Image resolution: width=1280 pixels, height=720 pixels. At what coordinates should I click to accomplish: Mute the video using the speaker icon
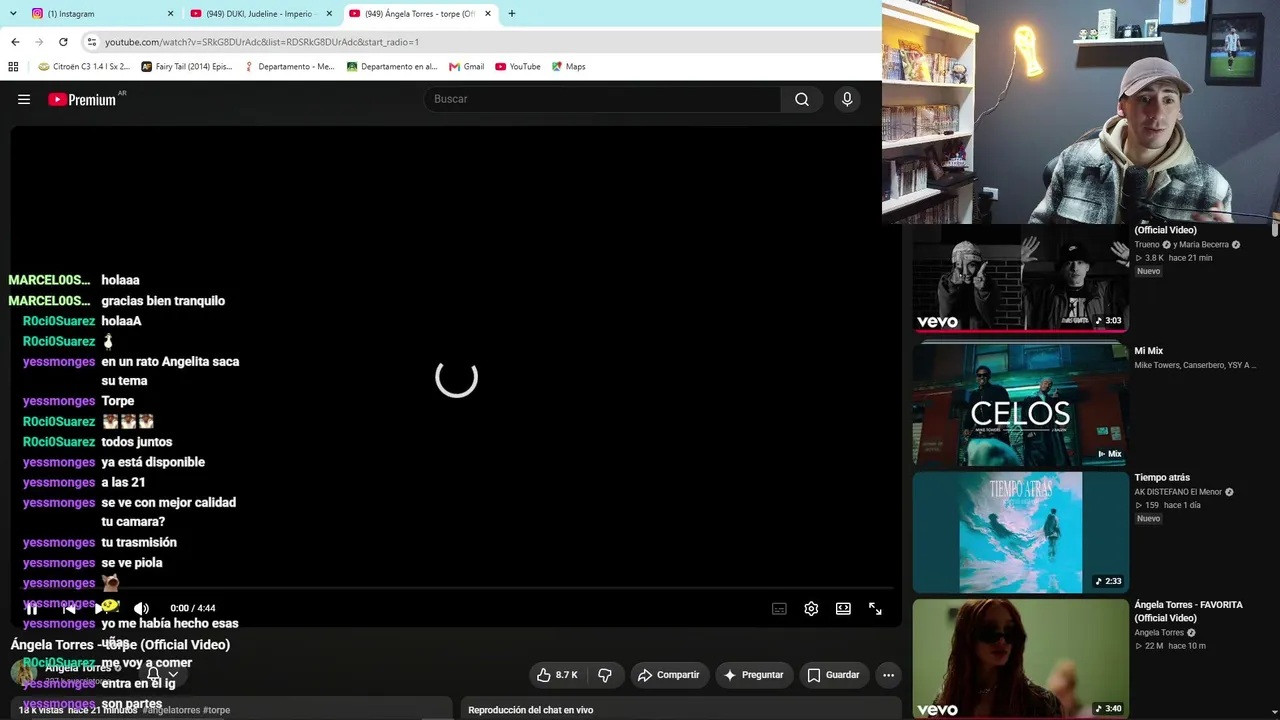[141, 608]
